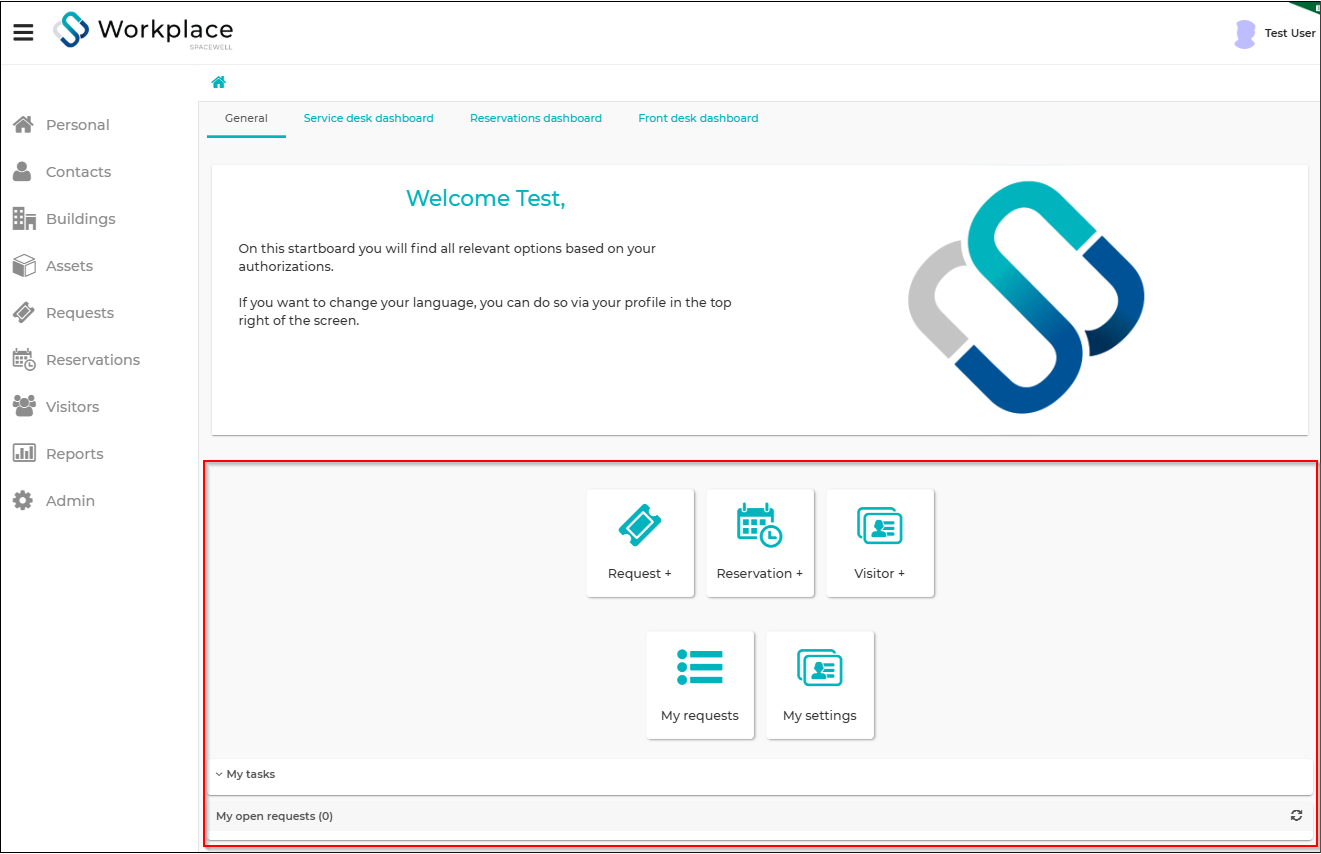This screenshot has height=854, width=1321.
Task: Open the hamburger navigation menu
Action: point(23,33)
